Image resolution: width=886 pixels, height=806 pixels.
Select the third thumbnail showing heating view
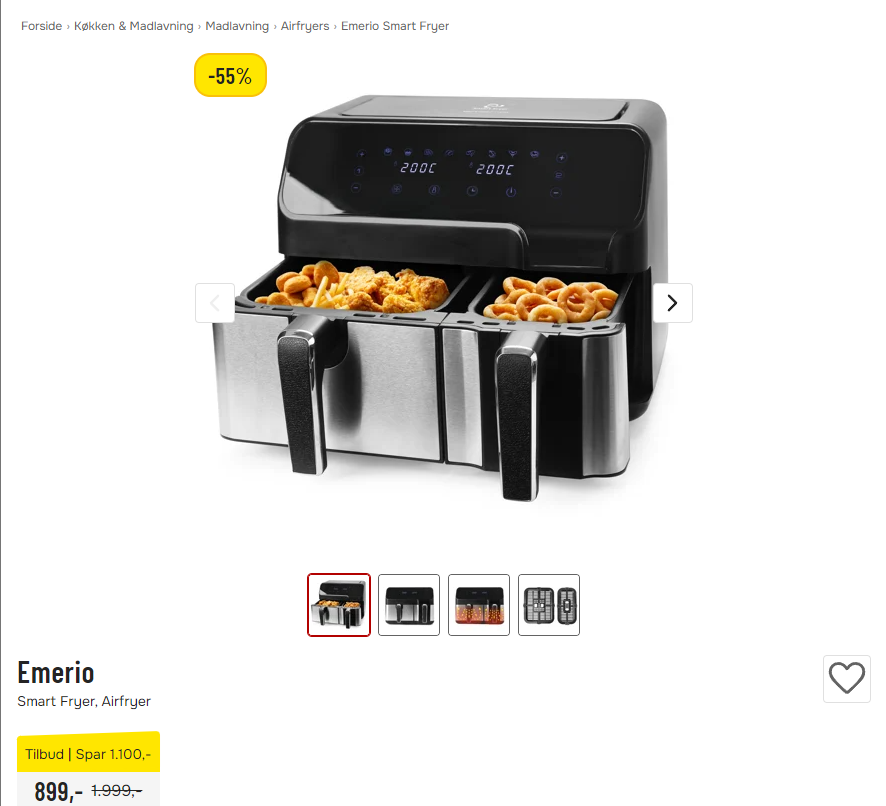point(479,605)
